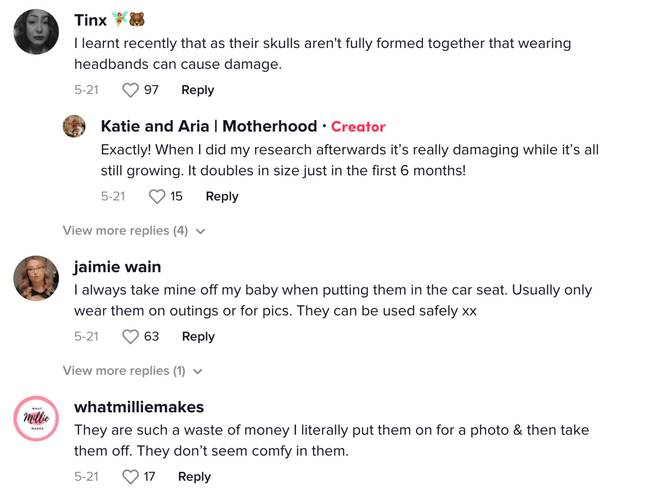Like Tinx's comment with the heart icon
The image size is (648, 494).
point(130,90)
